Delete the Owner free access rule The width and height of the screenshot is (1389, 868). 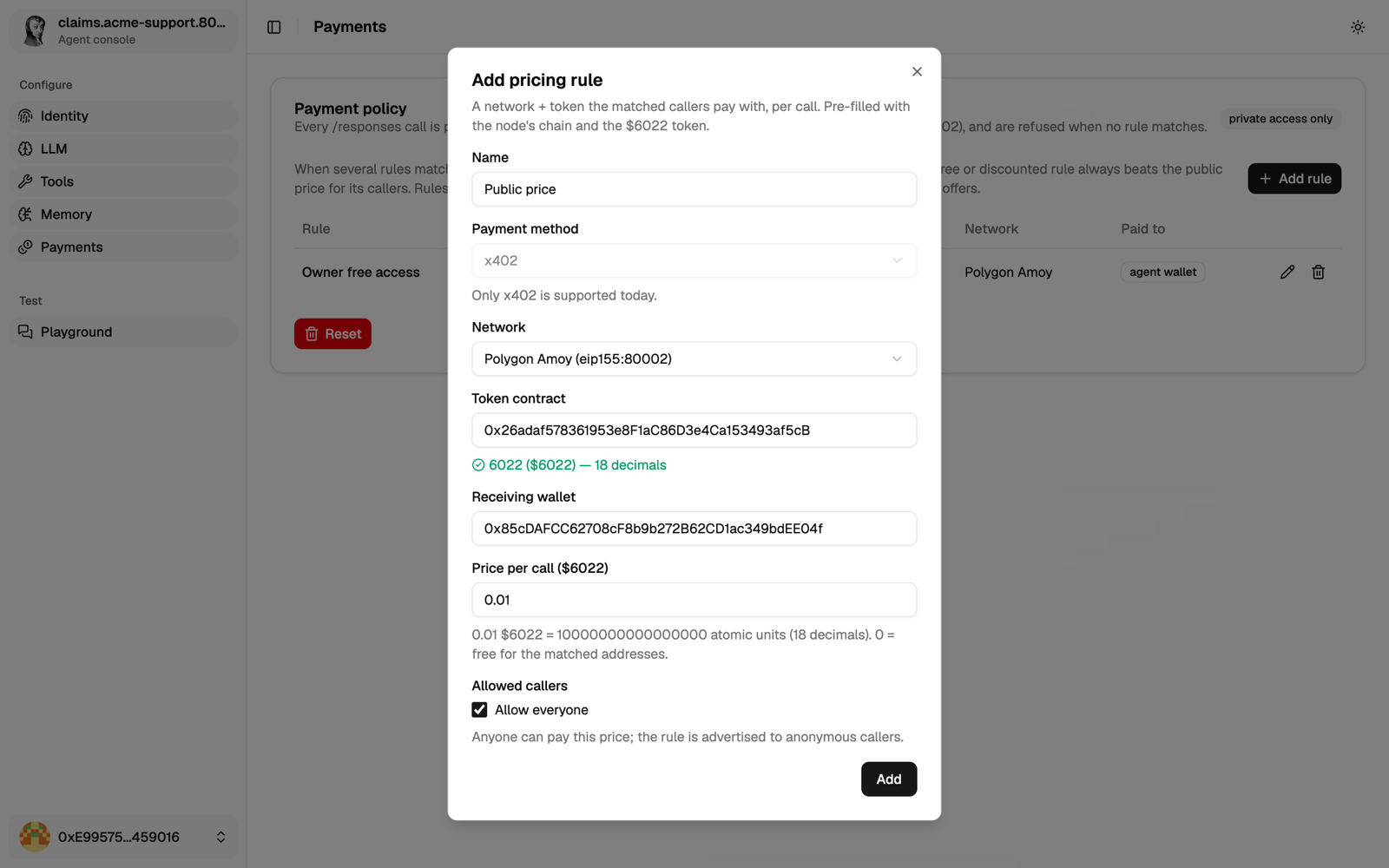pos(1319,272)
